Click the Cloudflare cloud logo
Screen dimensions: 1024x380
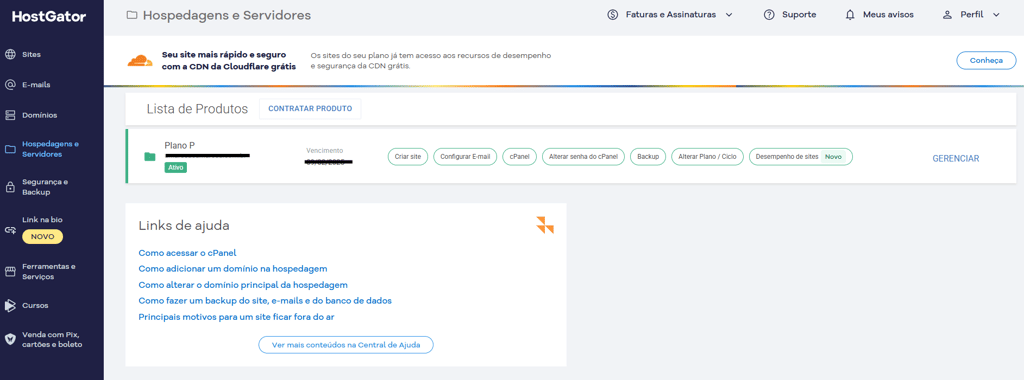[x=140, y=61]
